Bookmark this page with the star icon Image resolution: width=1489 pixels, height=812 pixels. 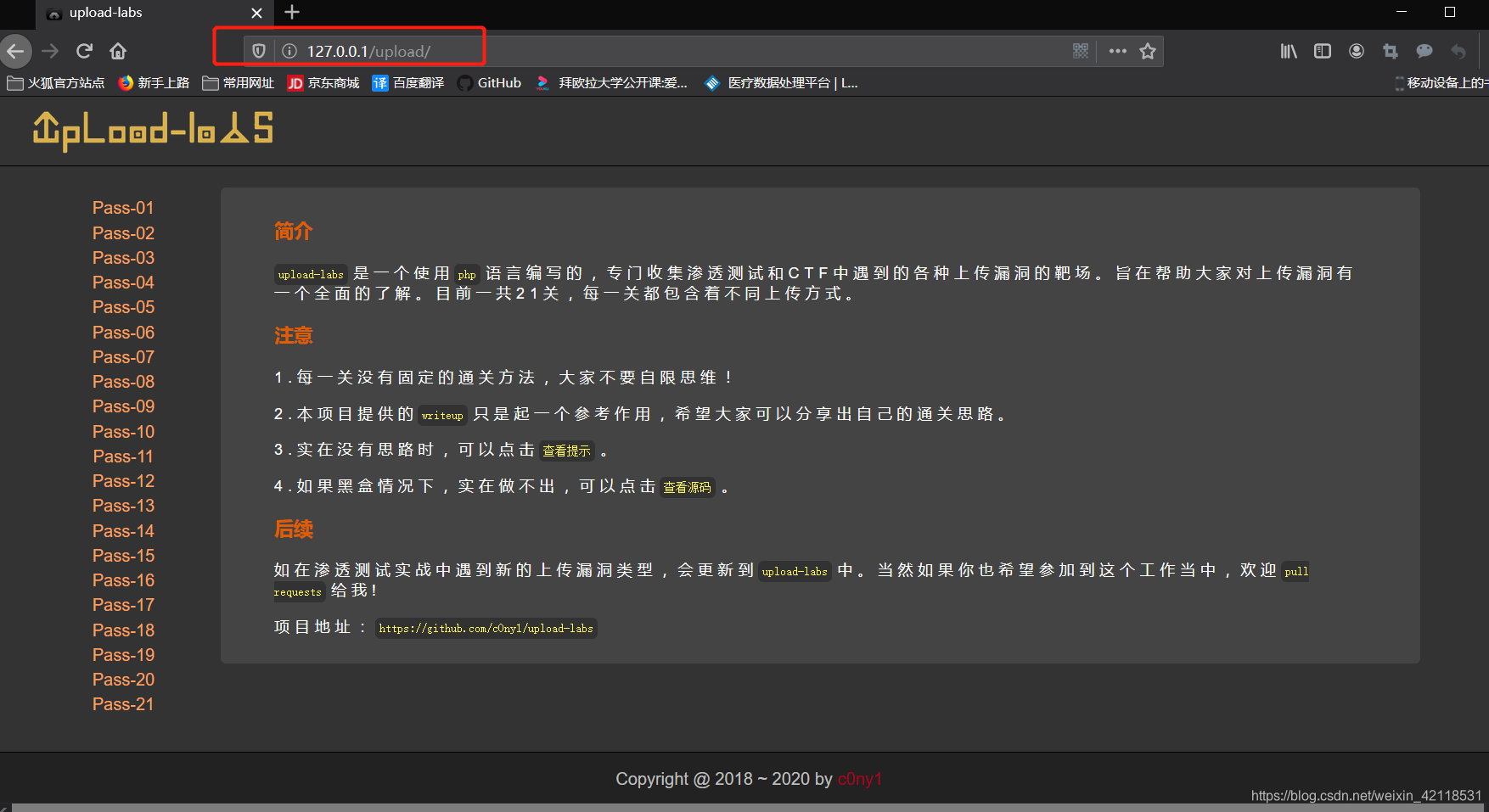coord(1148,51)
